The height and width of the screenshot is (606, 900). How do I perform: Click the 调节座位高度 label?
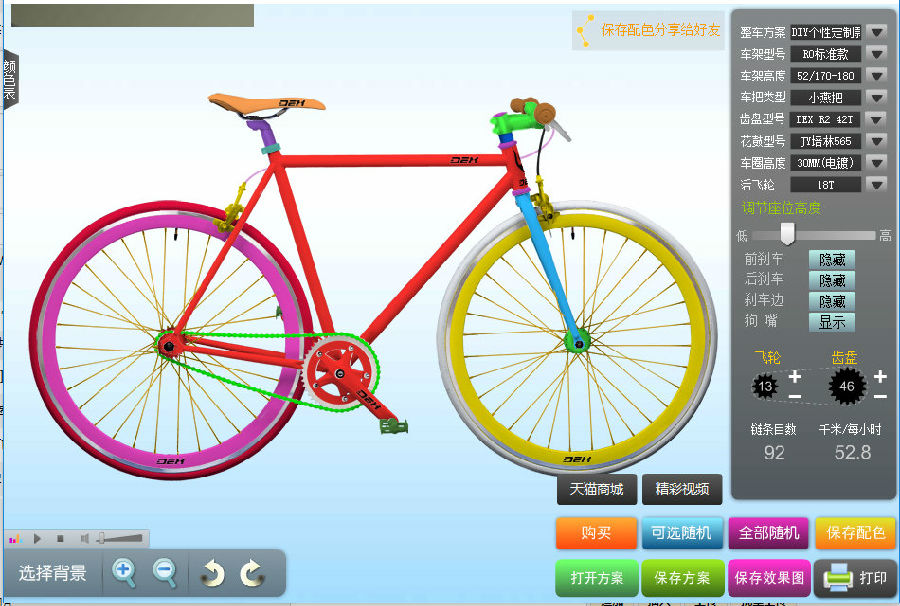click(x=781, y=208)
